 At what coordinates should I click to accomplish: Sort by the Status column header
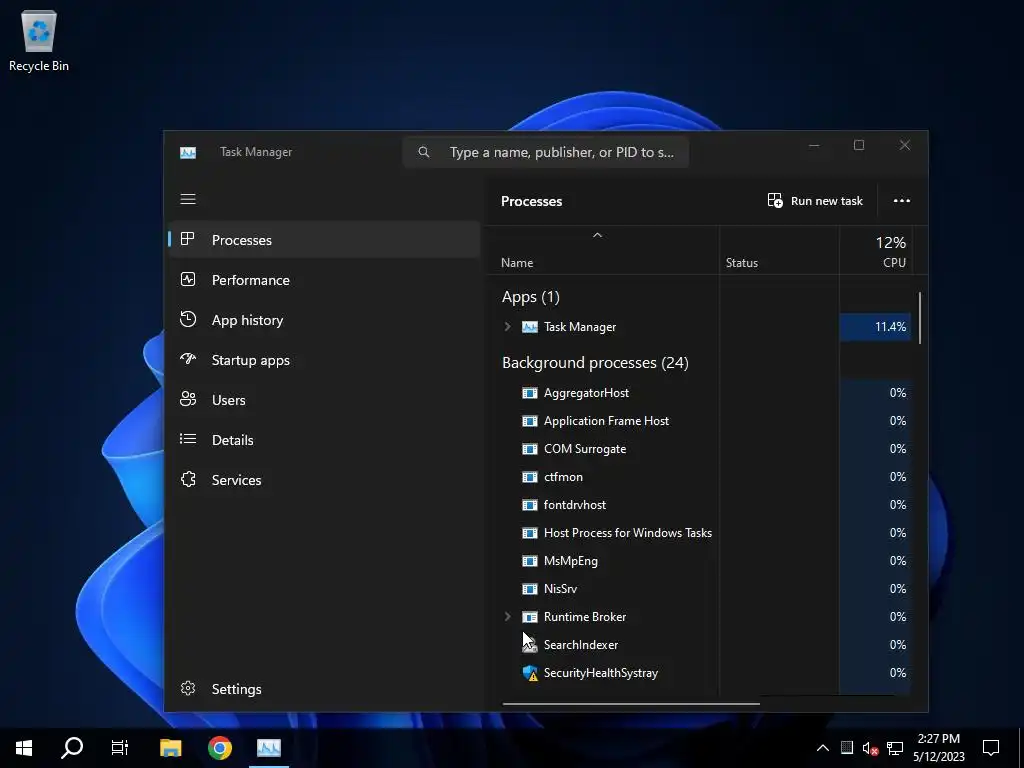(778, 250)
